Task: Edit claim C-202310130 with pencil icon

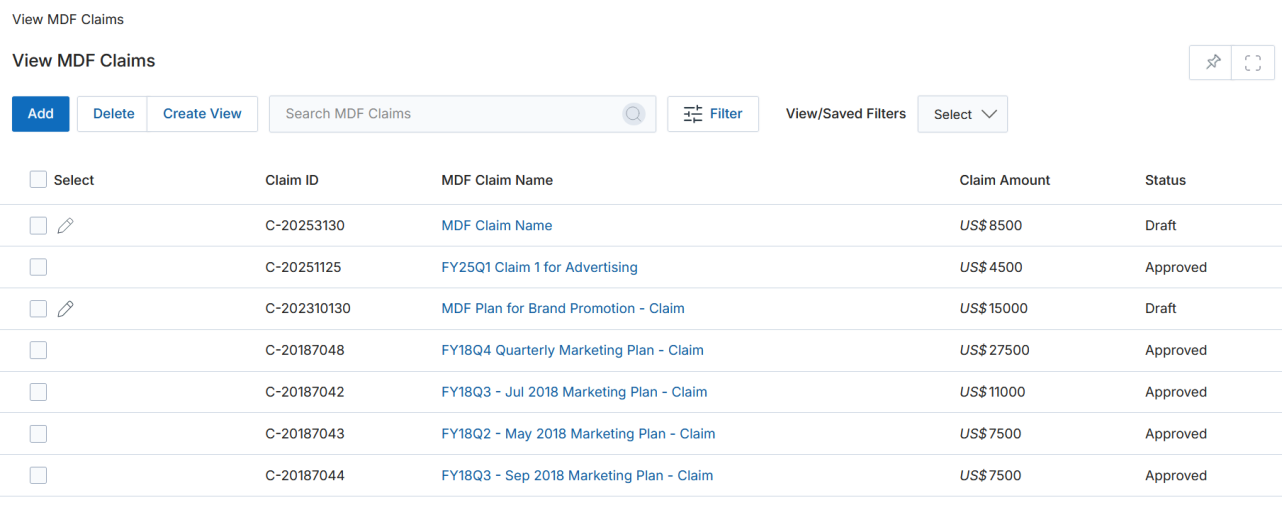Action: point(65,309)
